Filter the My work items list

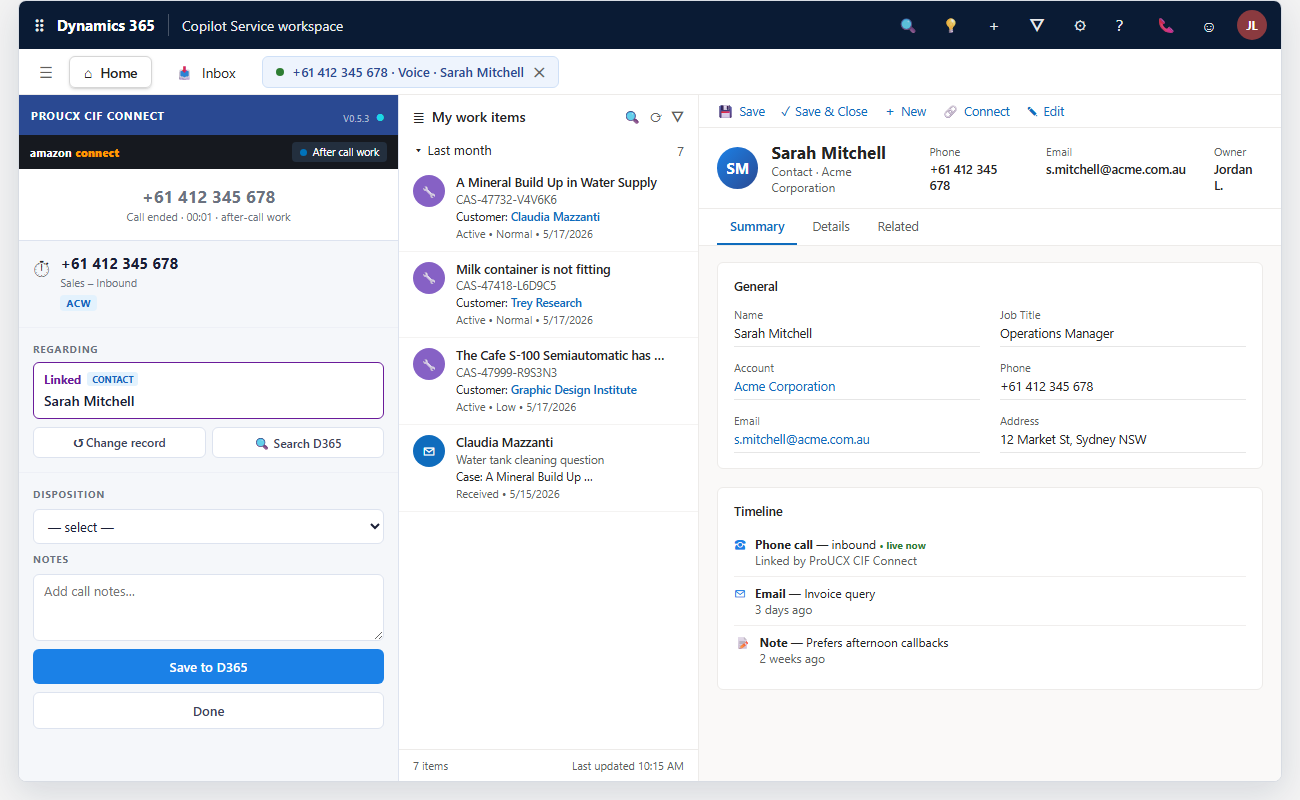[678, 117]
